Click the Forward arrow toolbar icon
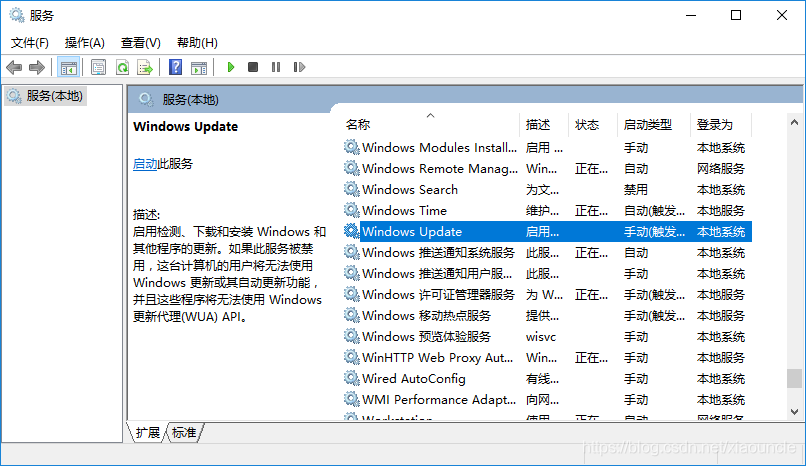 pyautogui.click(x=36, y=67)
